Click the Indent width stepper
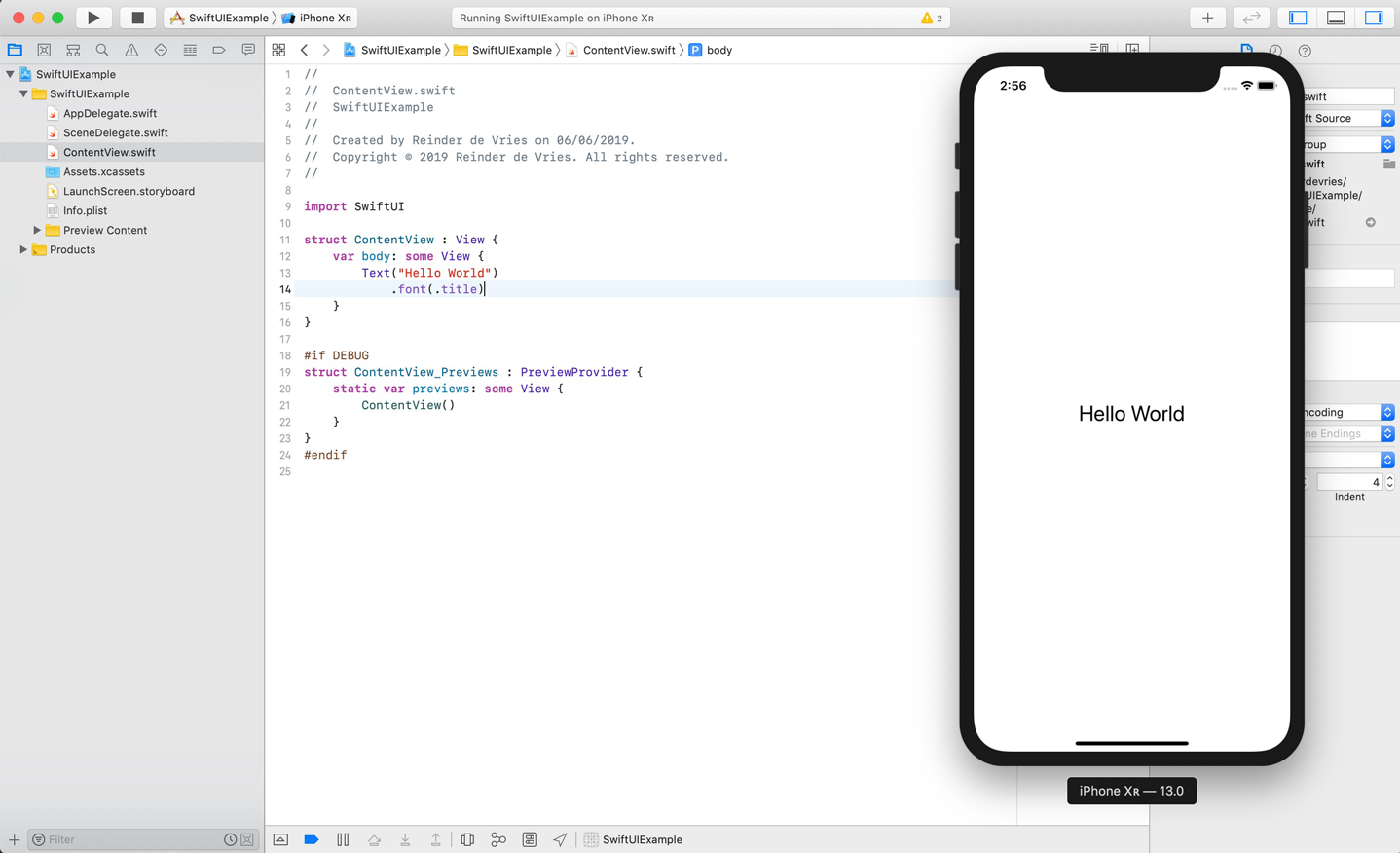This screenshot has width=1400, height=853. 1389,482
